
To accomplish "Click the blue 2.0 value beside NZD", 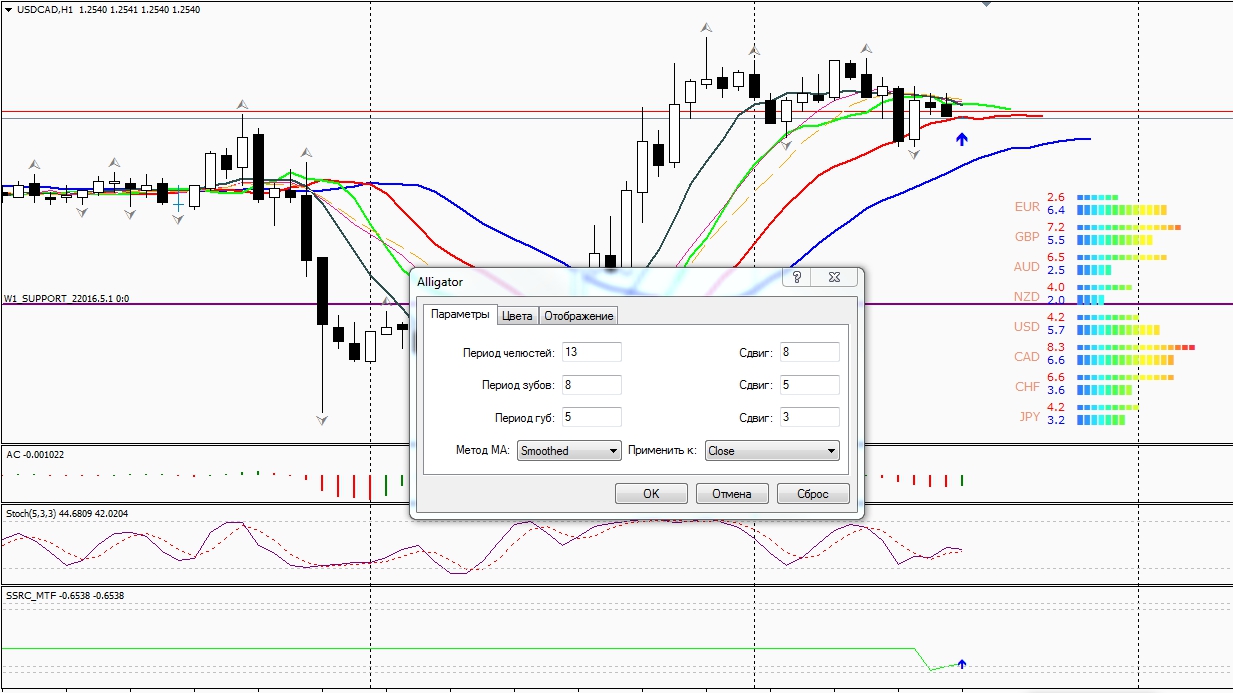I will coord(1056,300).
